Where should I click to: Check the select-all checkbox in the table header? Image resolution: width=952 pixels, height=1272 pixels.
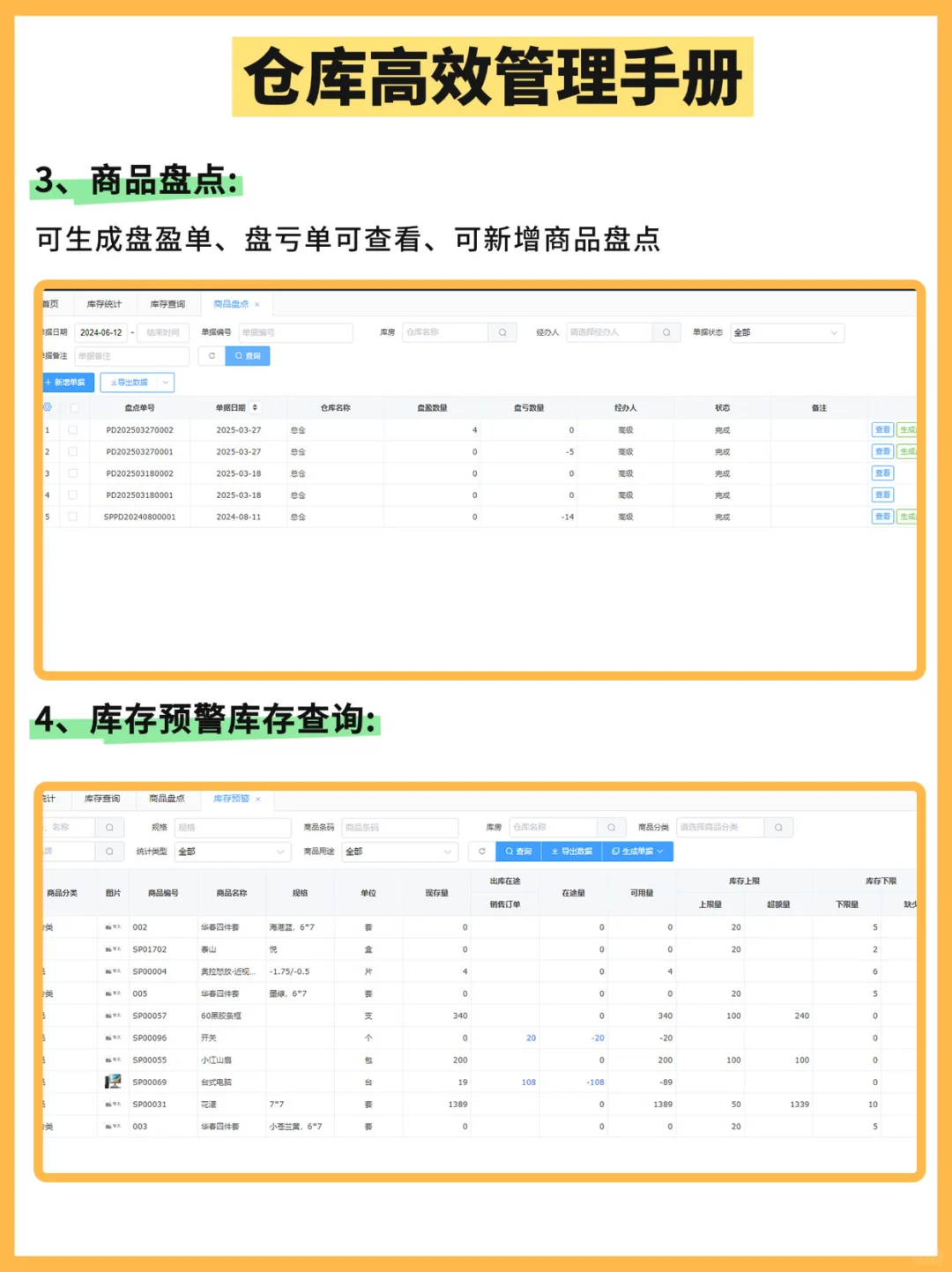pos(74,407)
